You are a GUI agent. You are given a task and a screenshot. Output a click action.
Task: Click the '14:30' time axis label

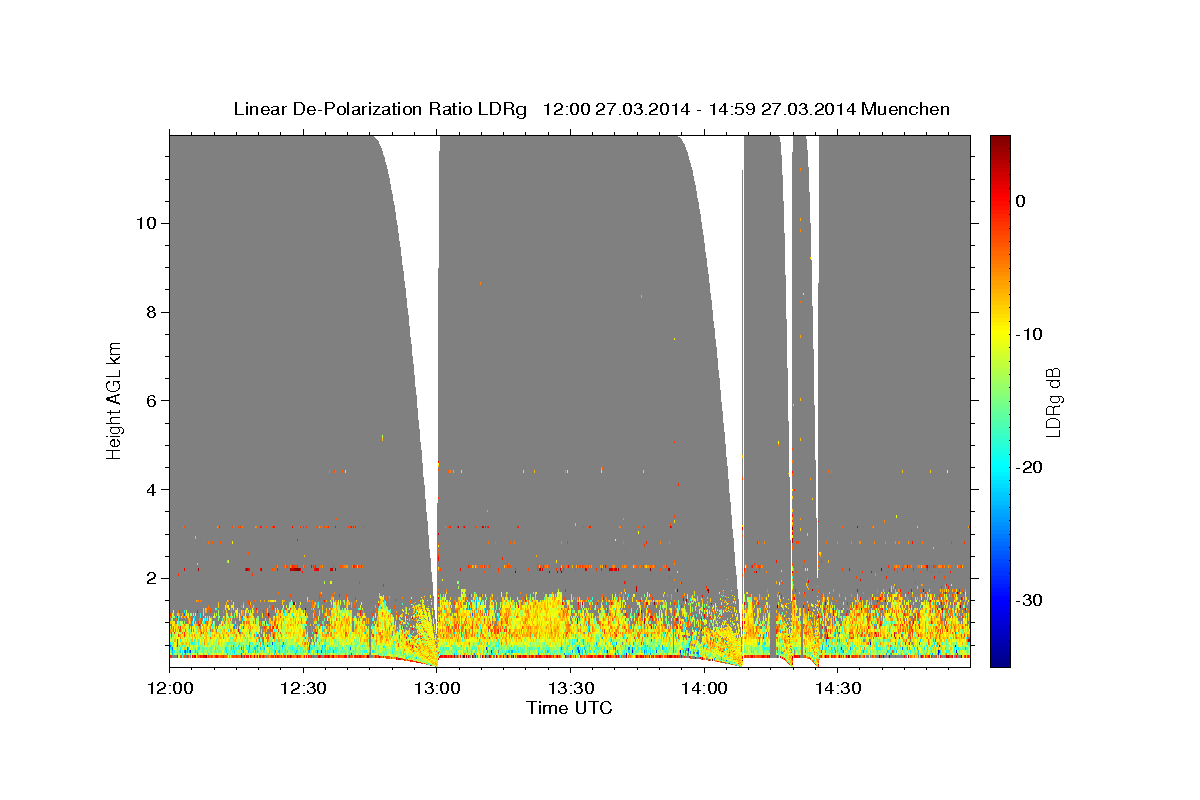point(837,688)
